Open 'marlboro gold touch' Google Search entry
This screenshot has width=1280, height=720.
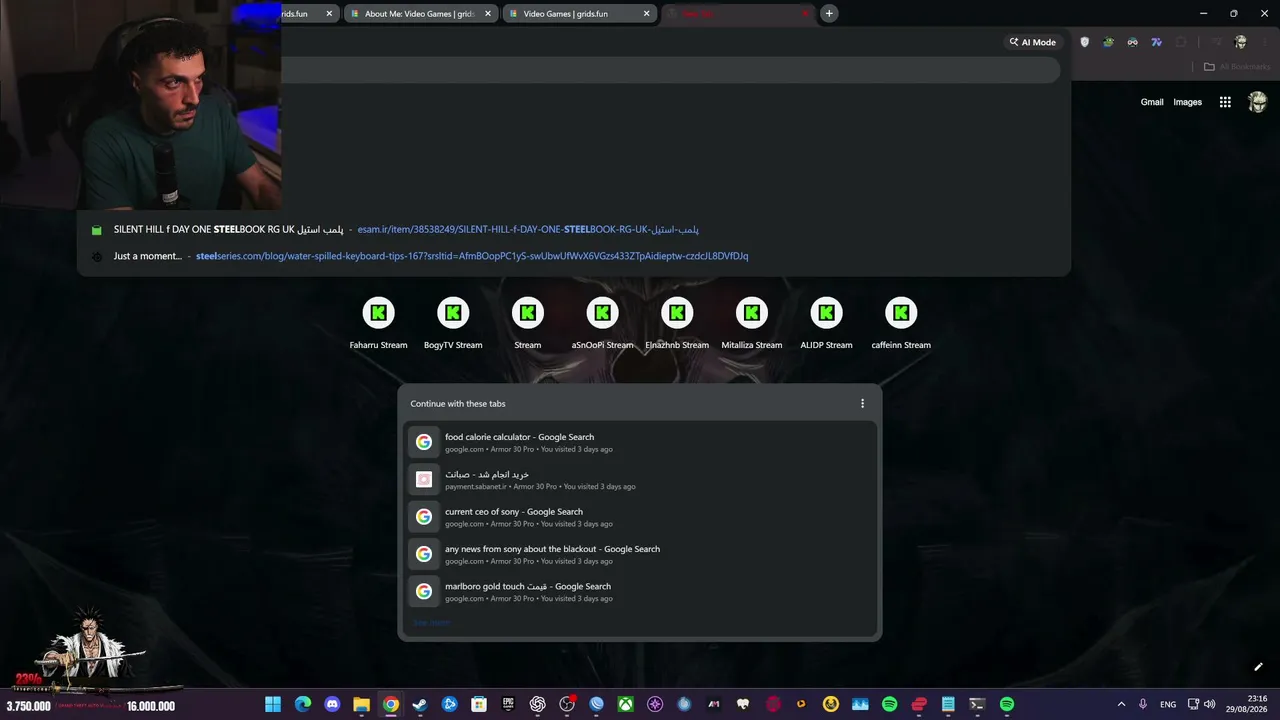click(x=640, y=592)
